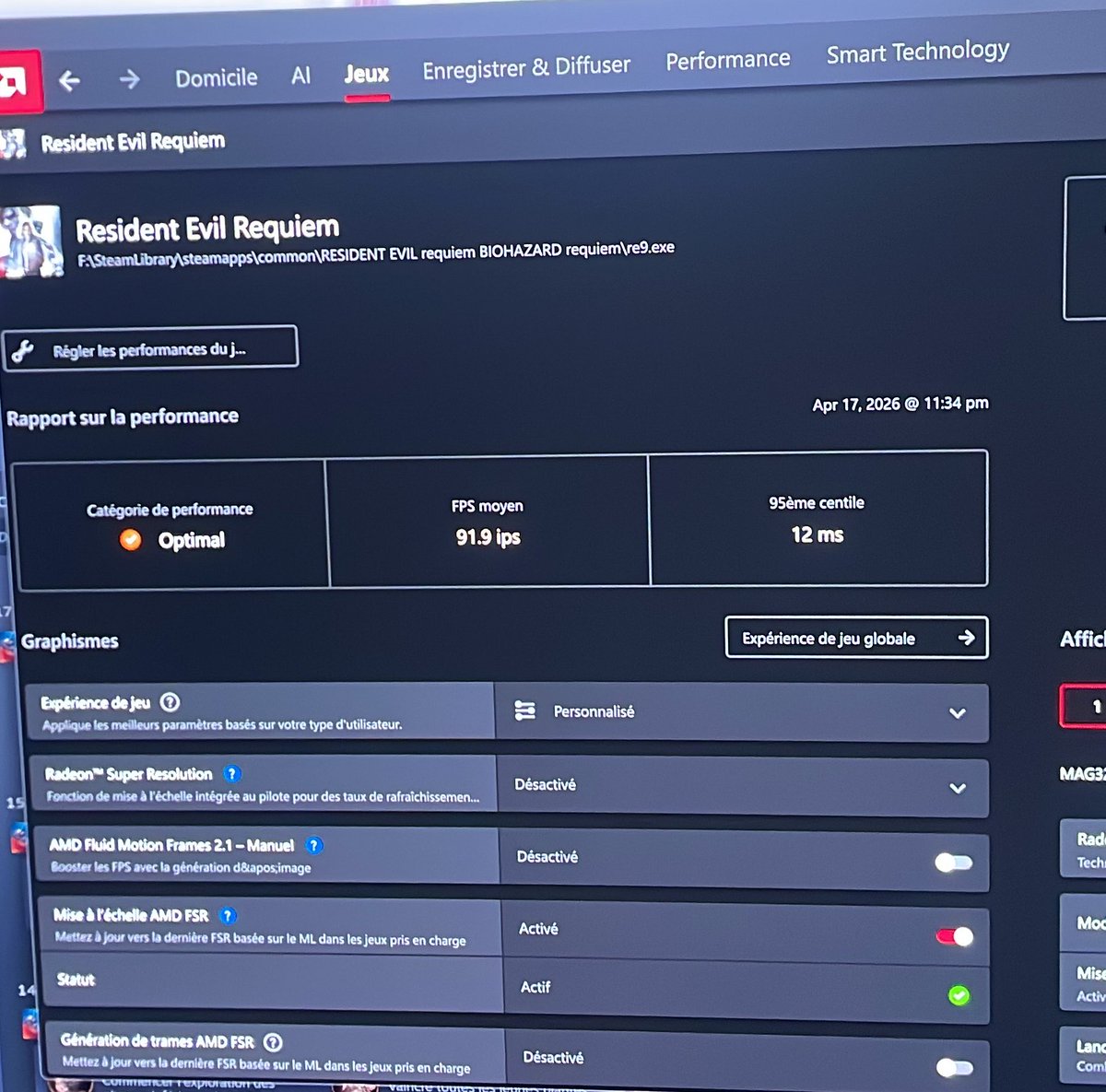The image size is (1106, 1092).
Task: Open the Smart Technology tab
Action: 918,52
